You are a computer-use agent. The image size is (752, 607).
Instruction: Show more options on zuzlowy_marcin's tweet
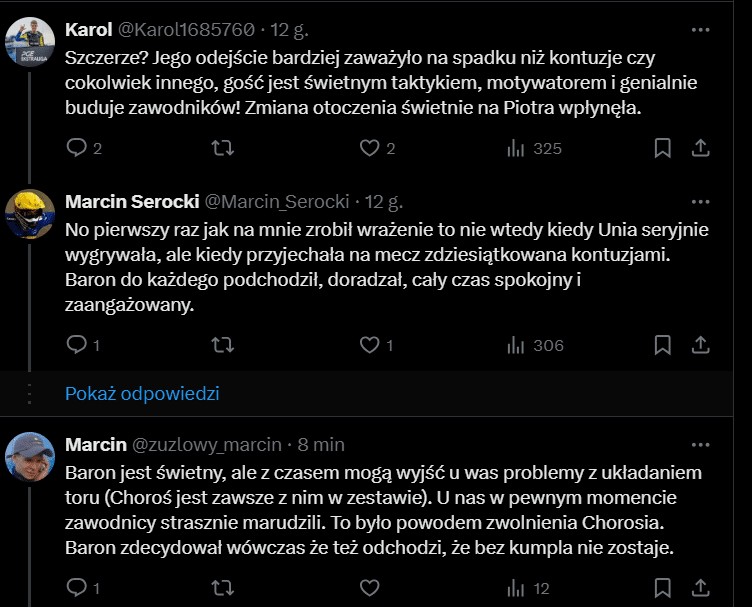pyautogui.click(x=701, y=443)
